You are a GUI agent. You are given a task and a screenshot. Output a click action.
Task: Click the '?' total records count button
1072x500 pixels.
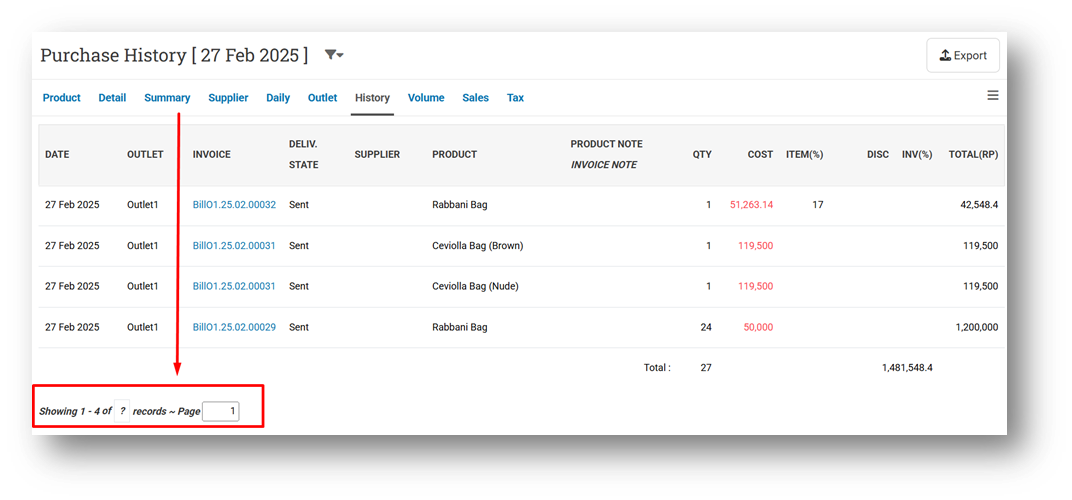(122, 411)
